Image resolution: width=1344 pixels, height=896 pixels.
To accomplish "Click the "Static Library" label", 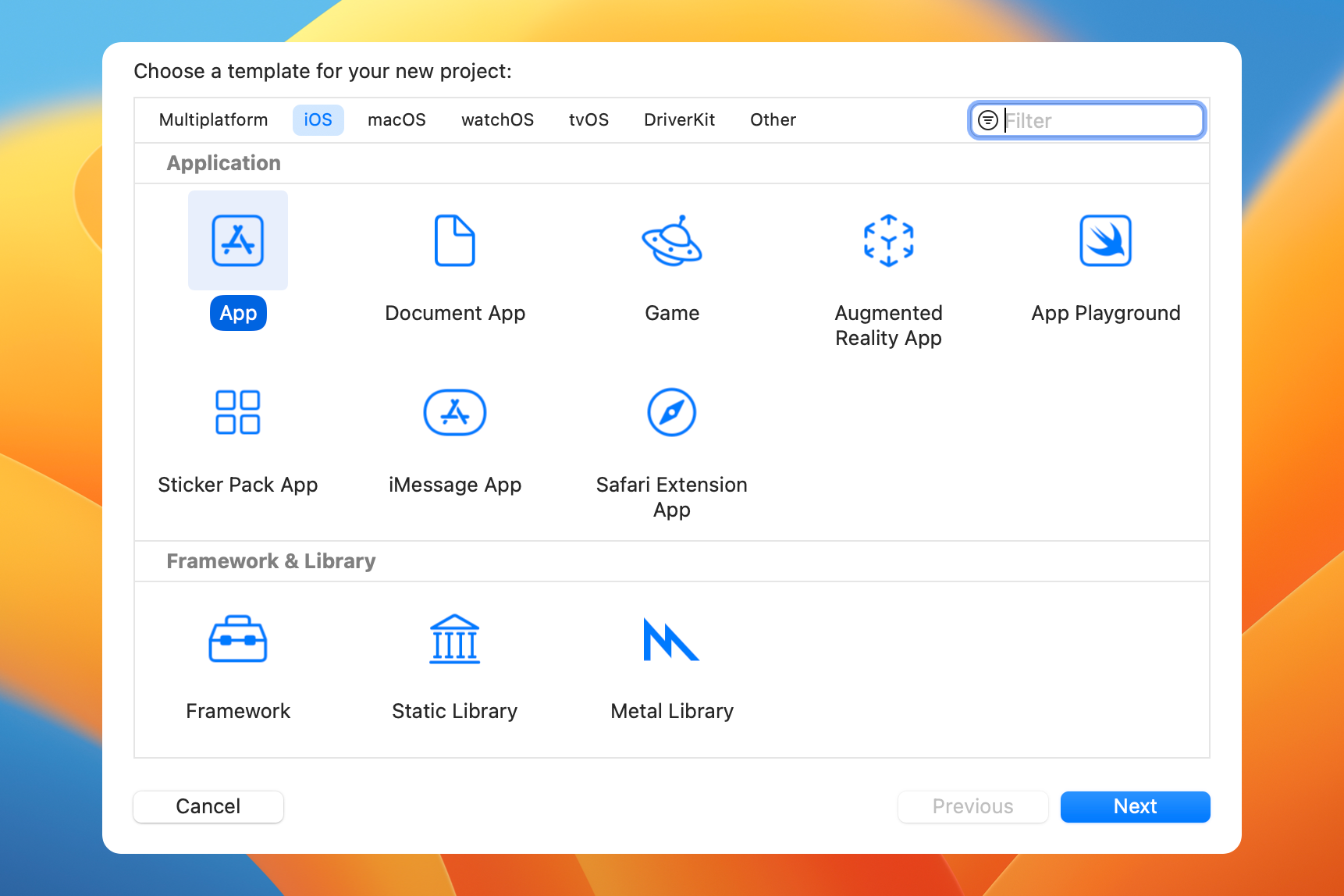I will click(455, 711).
